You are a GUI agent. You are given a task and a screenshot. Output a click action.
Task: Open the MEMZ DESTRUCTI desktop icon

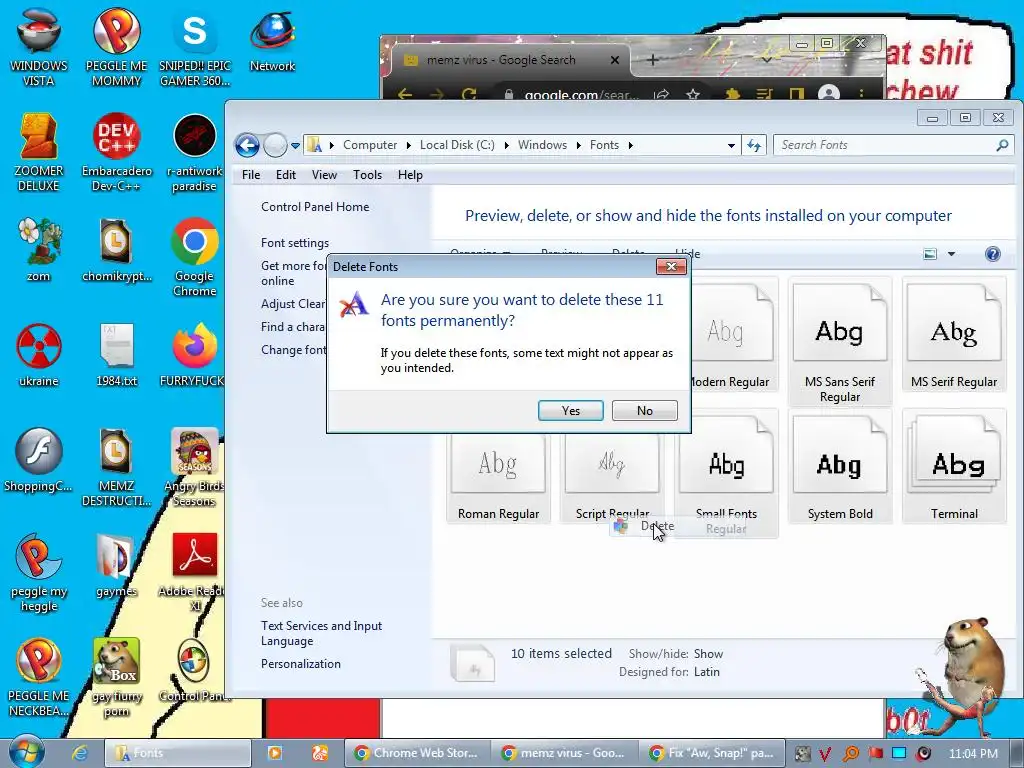click(x=116, y=467)
